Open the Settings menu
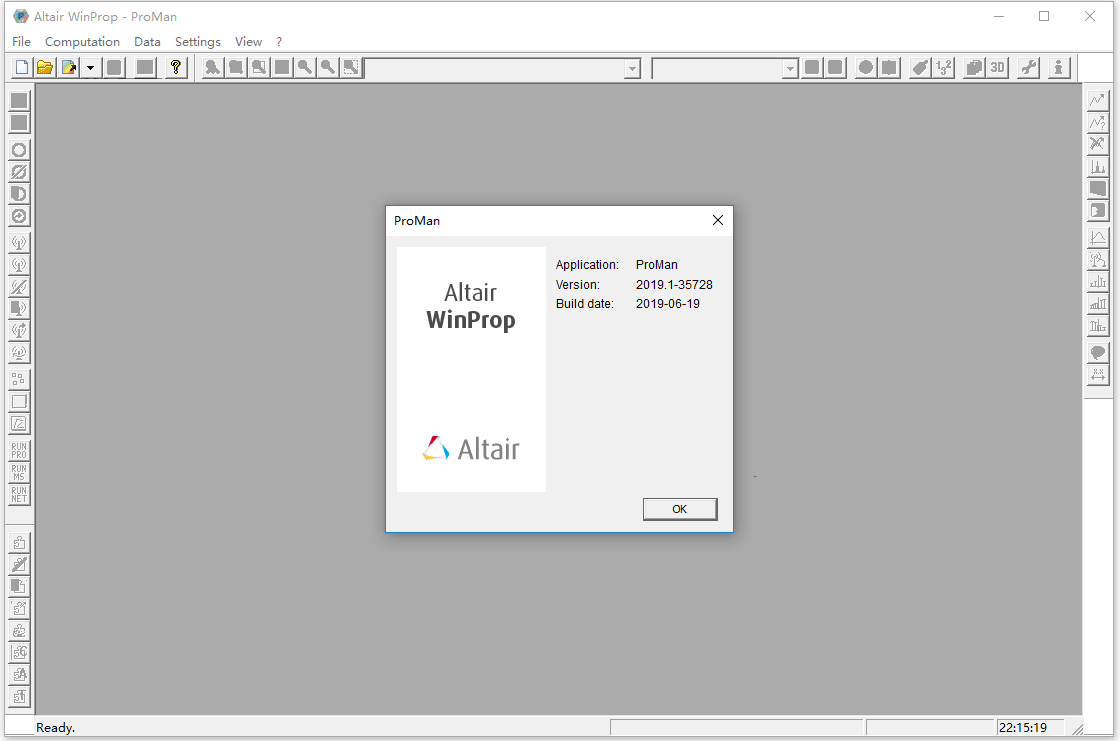This screenshot has width=1120, height=741. (198, 41)
